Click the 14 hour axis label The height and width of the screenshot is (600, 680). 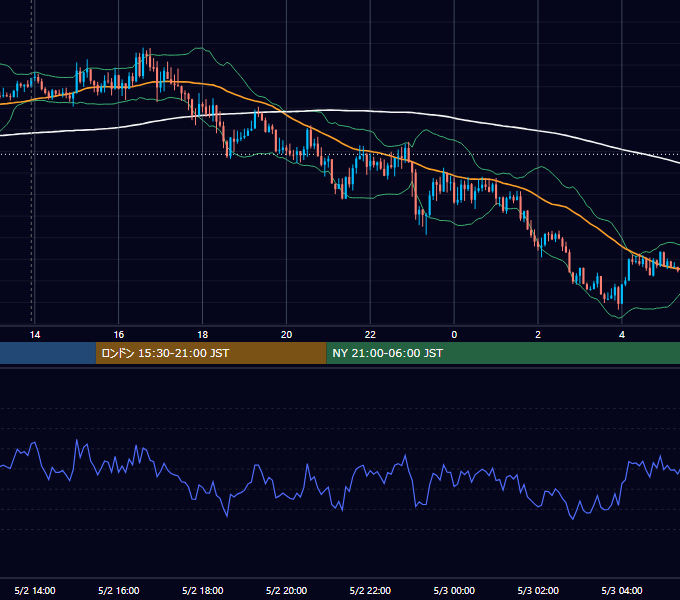[35, 335]
